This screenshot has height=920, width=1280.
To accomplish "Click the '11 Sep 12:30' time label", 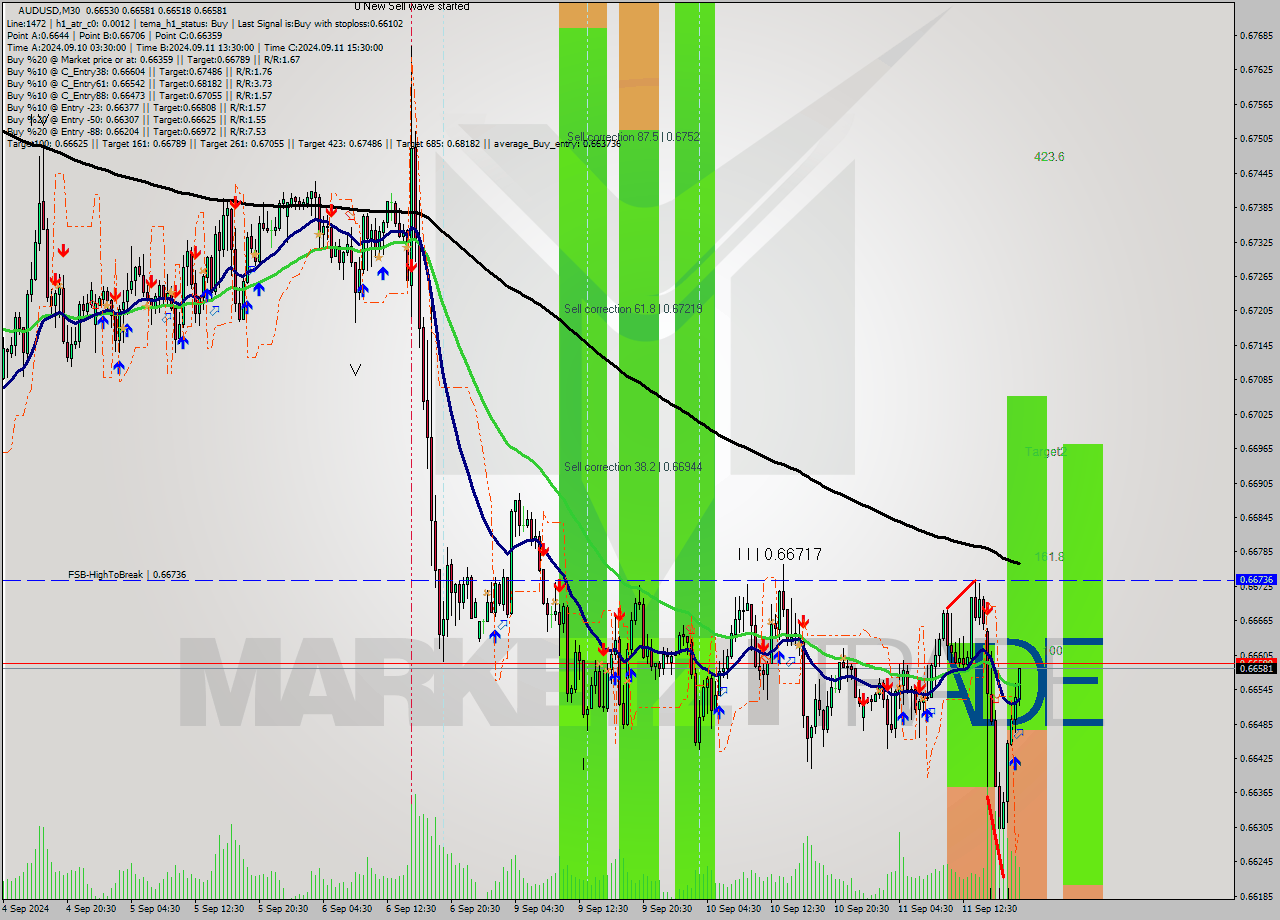I will (x=988, y=909).
